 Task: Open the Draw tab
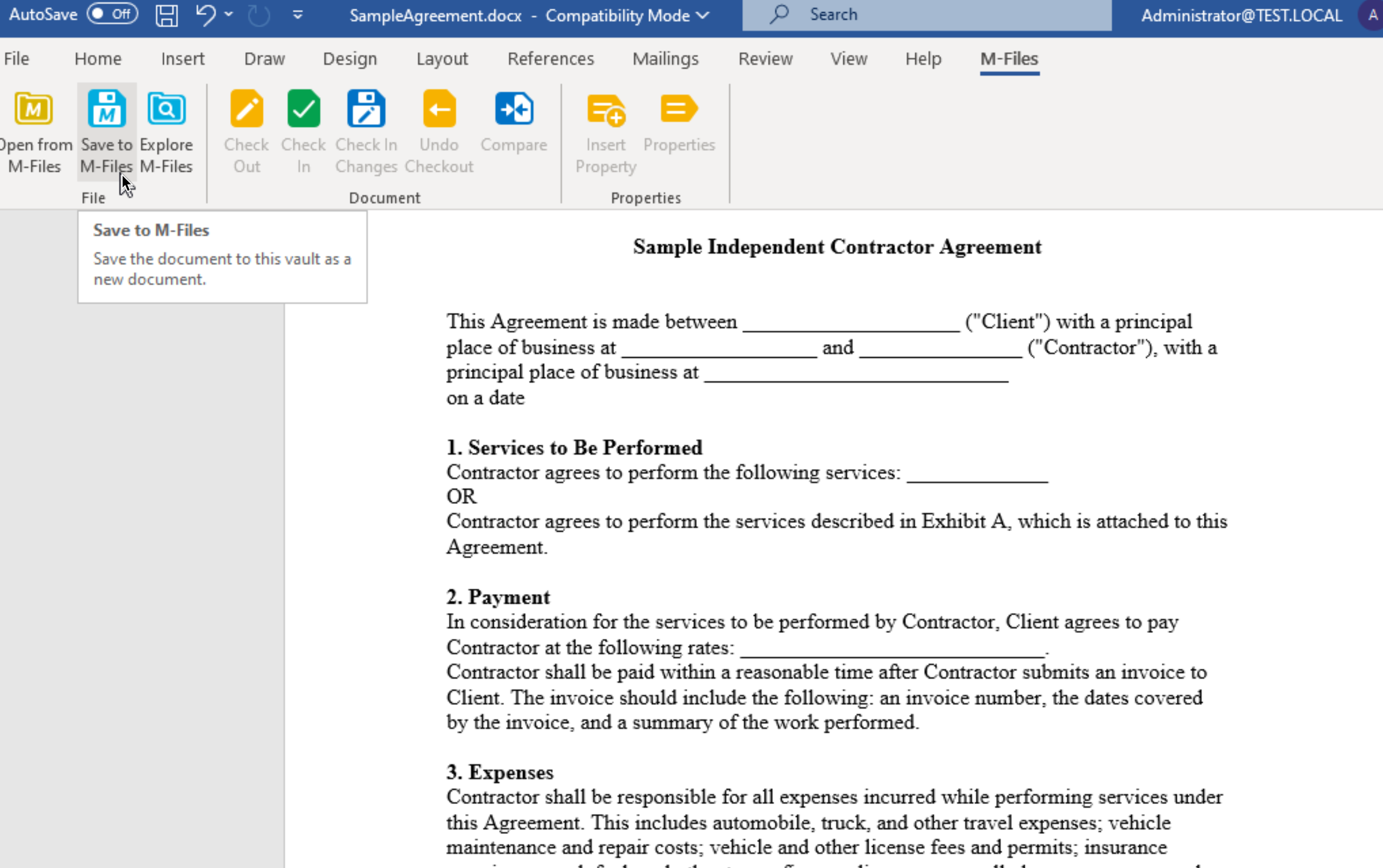264,59
